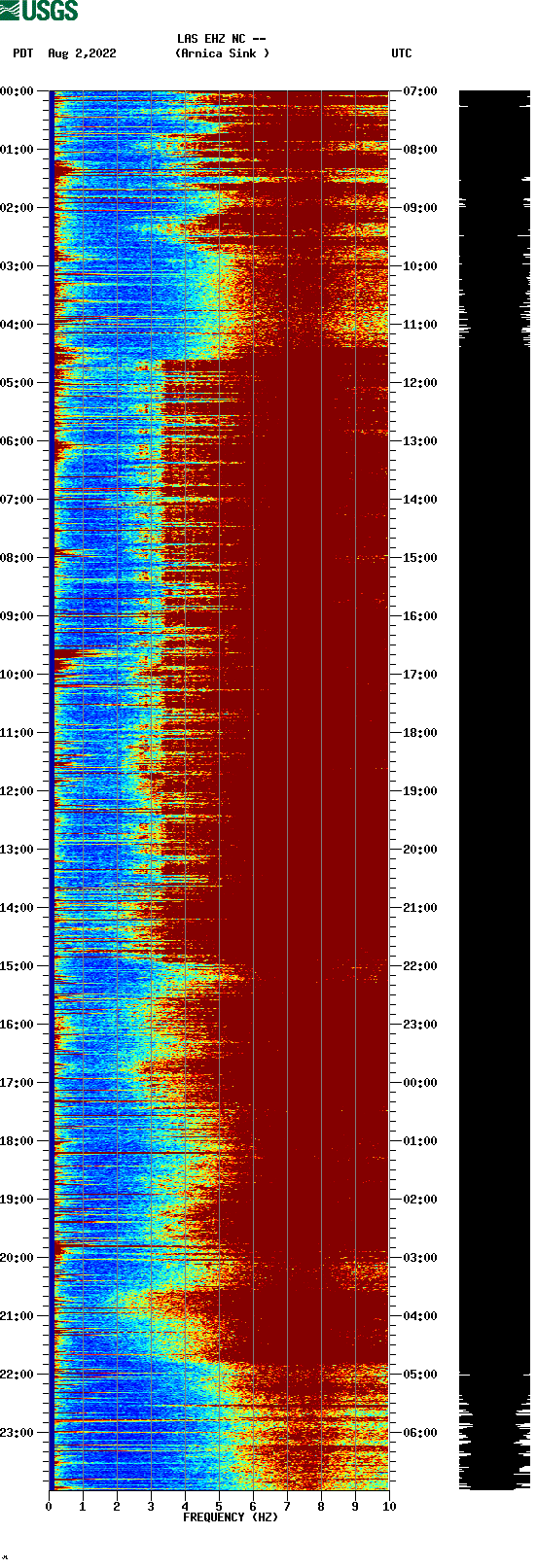
Task: Click 02:00 on the PDT time axis
Action: [18, 208]
